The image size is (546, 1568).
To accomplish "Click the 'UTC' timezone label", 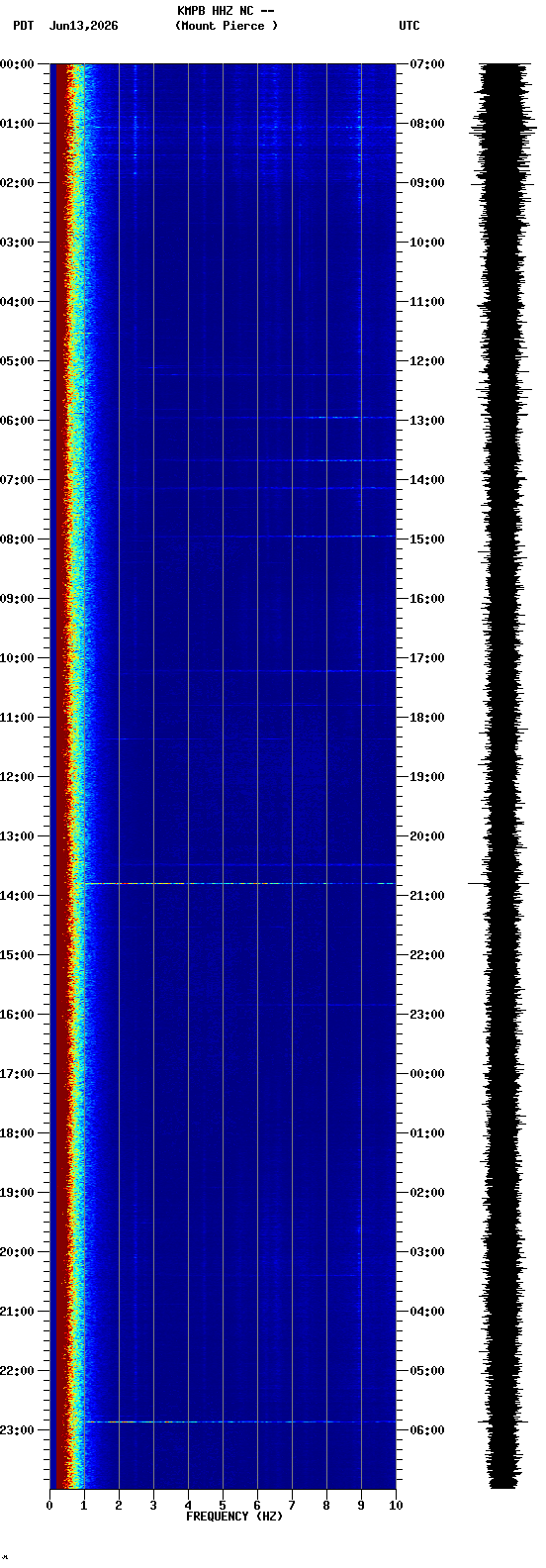I will 409,26.
